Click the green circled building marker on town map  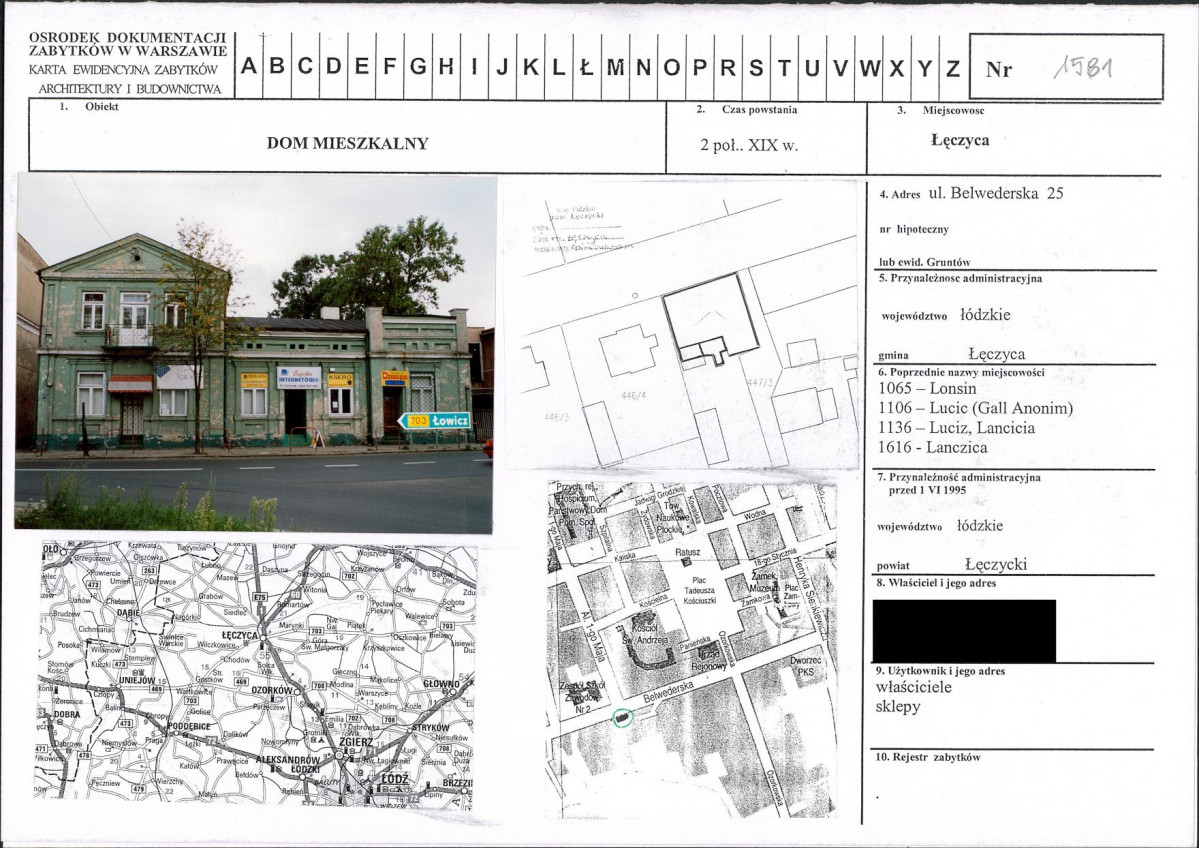point(622,718)
